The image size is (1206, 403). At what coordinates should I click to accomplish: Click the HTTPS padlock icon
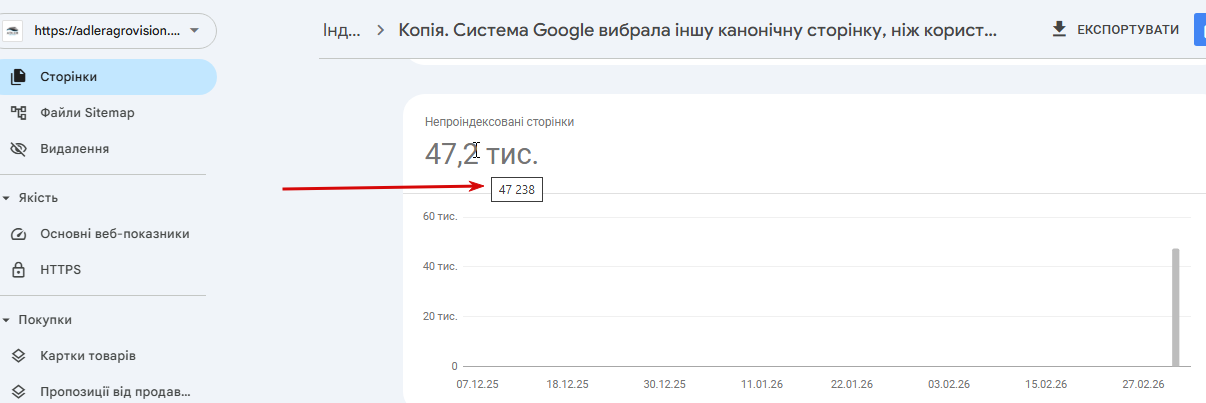[x=18, y=270]
